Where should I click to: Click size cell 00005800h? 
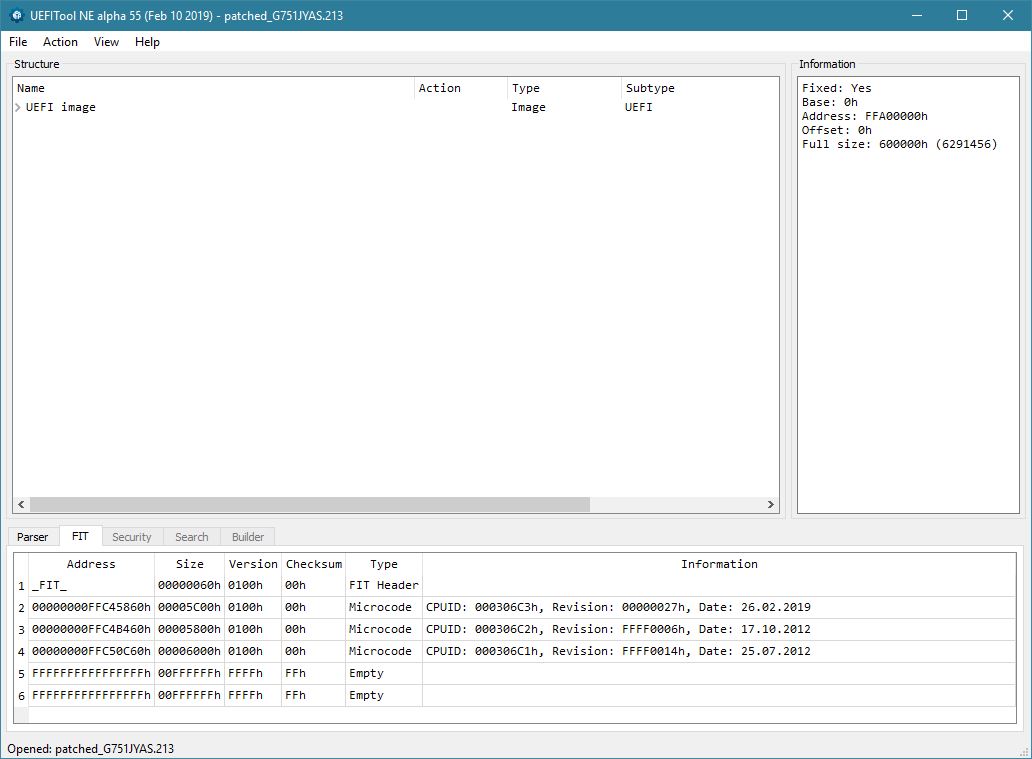[190, 629]
